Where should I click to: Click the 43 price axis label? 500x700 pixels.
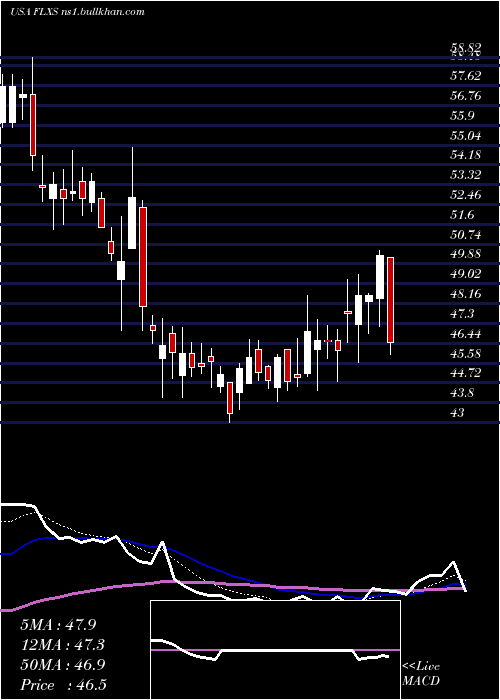coord(458,413)
